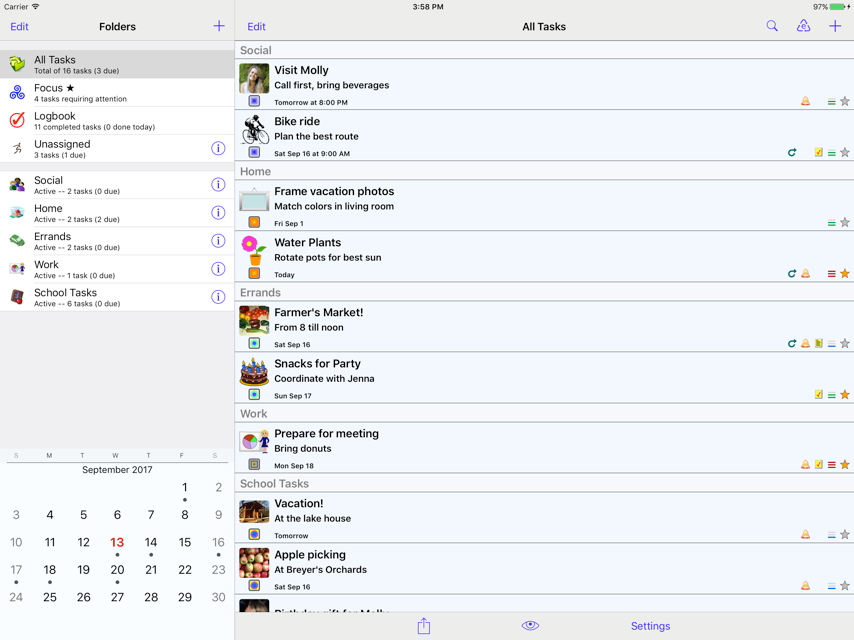Image resolution: width=854 pixels, height=640 pixels.
Task: Tap the alarm bell on Visit Molly
Action: [x=806, y=101]
